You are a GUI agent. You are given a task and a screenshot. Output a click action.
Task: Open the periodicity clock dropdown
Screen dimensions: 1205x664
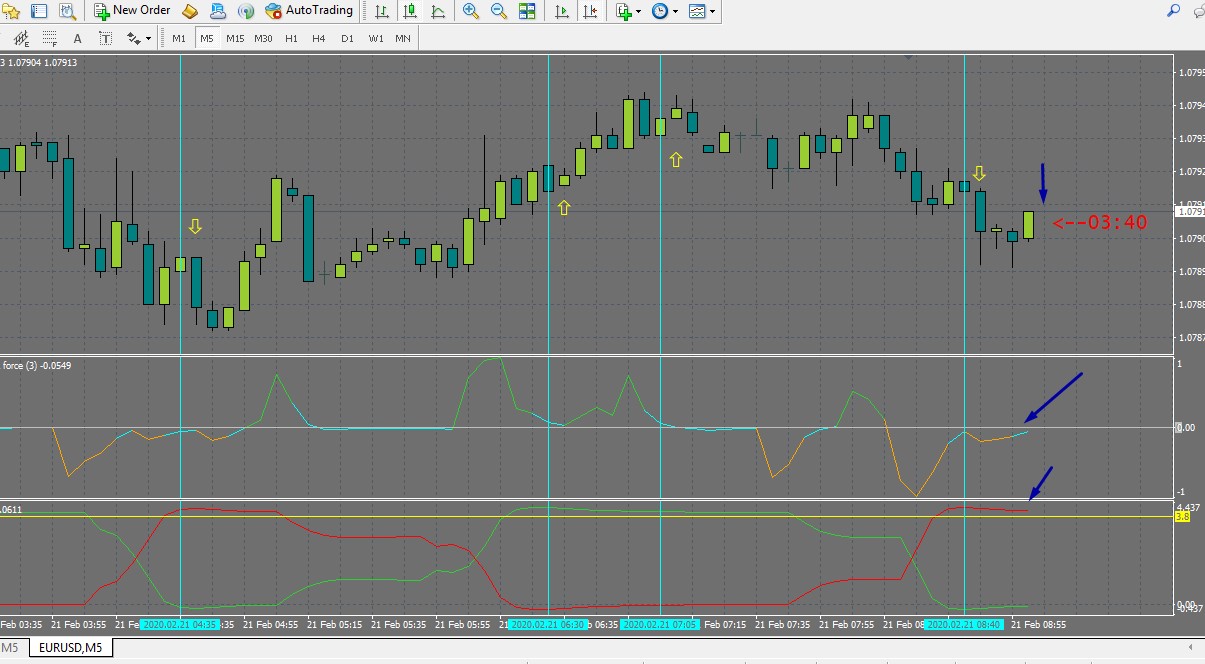tap(665, 11)
